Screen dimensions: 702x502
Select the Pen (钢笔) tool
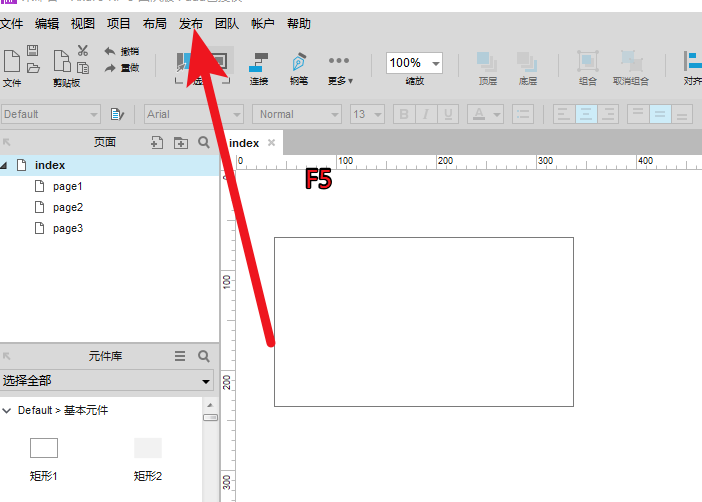pyautogui.click(x=298, y=66)
